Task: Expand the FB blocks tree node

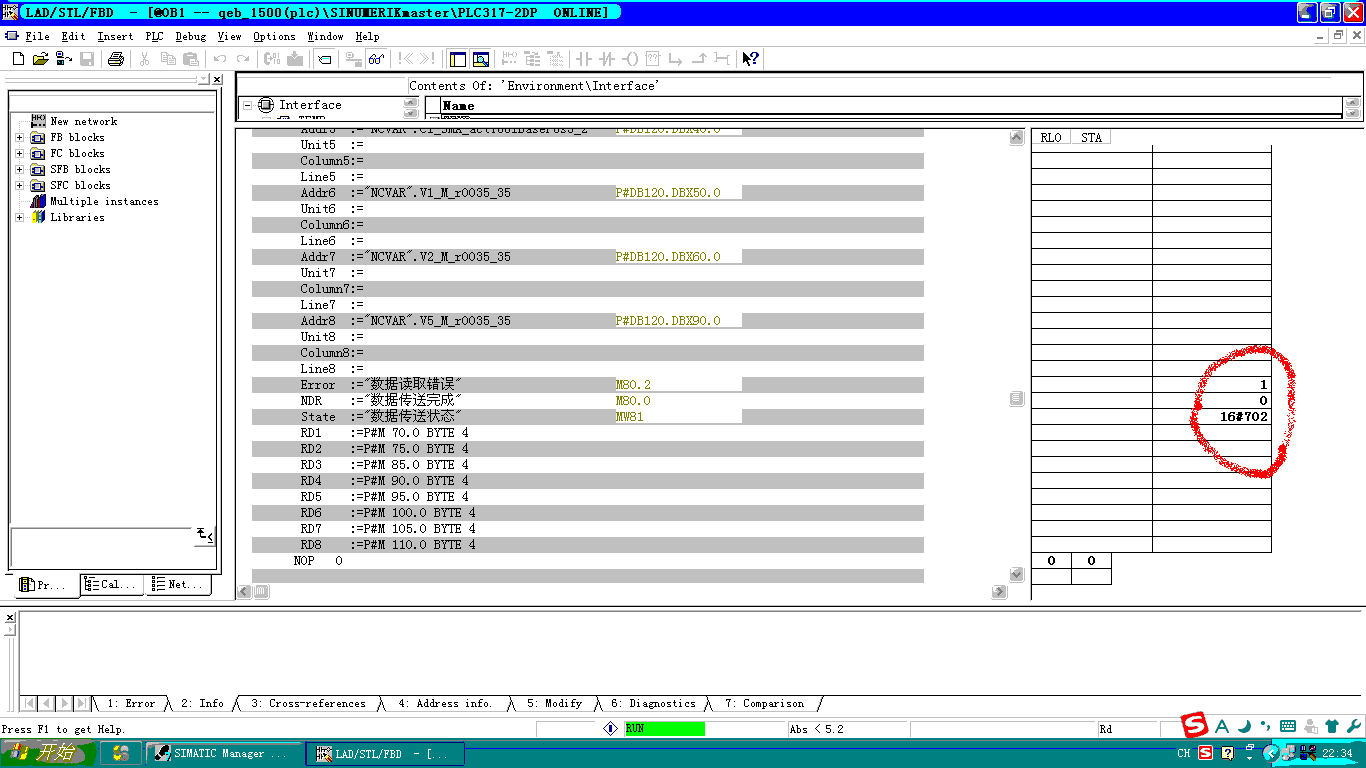Action: click(x=19, y=138)
